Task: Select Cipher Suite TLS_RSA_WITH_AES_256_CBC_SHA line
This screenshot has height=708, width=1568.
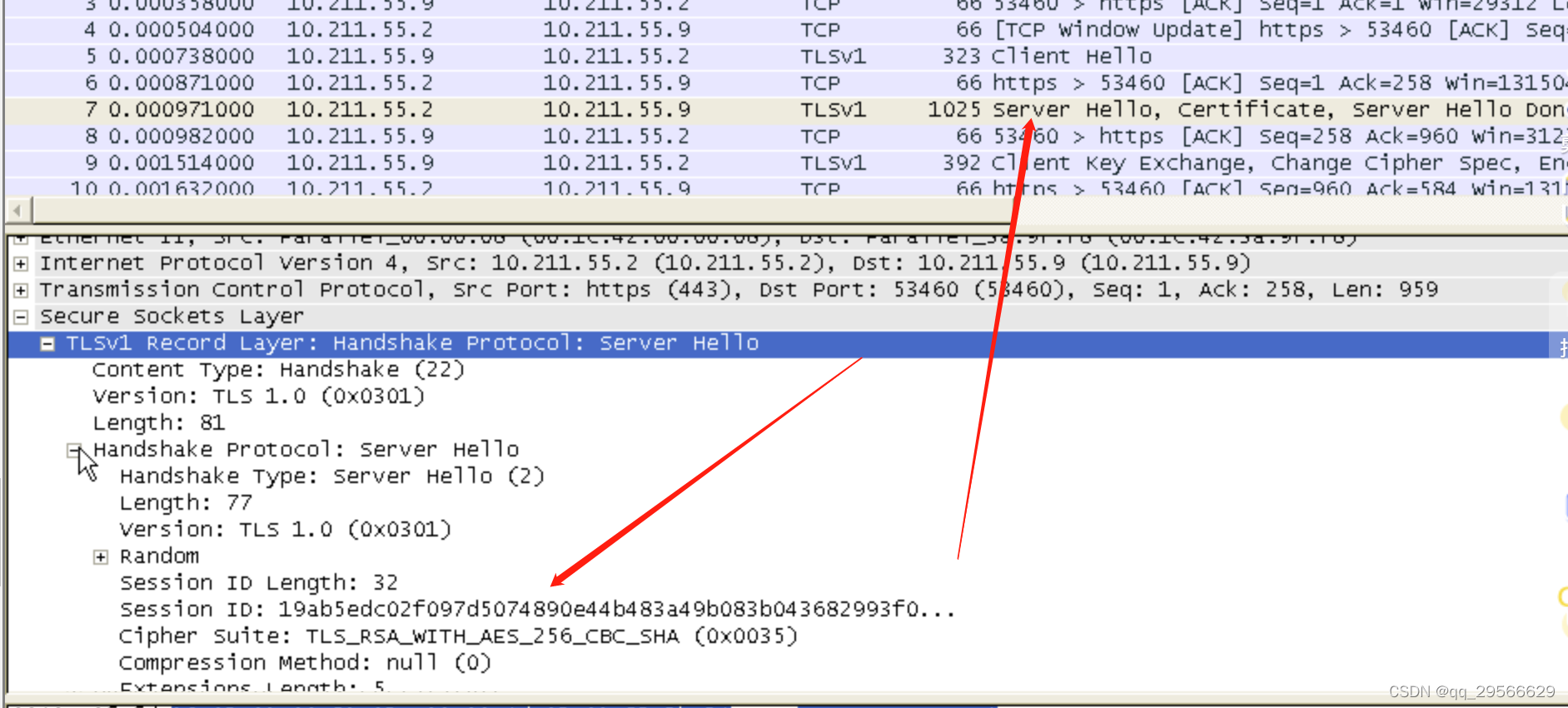Action: 458,636
